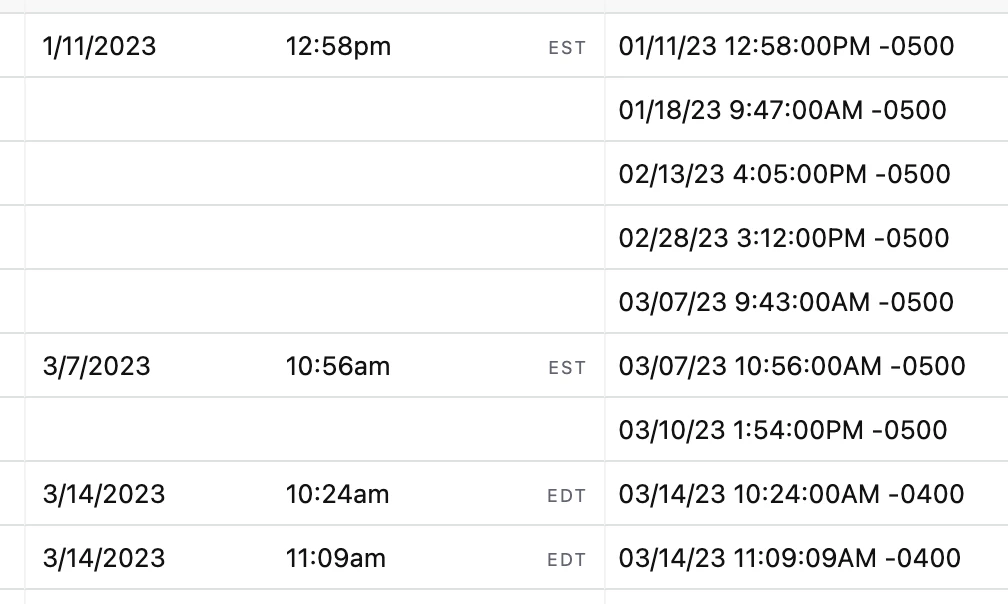
Task: Click the EST label beside 10:56am
Action: tap(567, 367)
